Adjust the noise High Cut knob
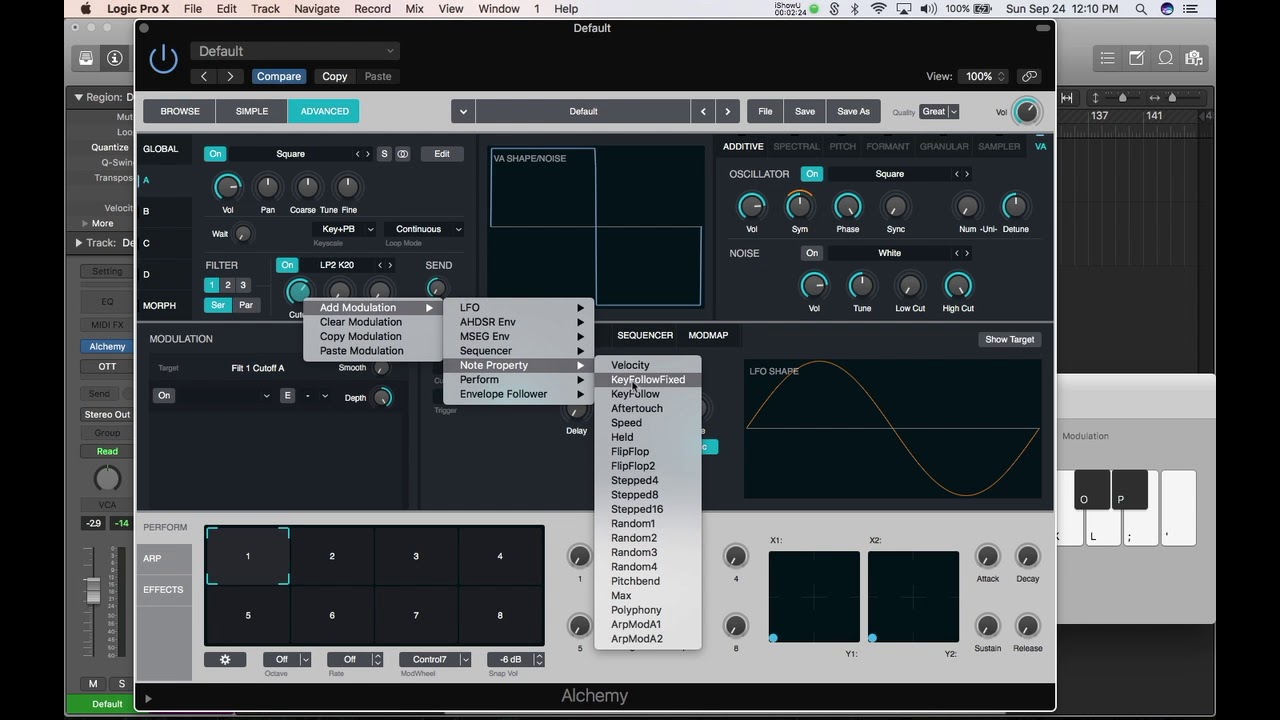This screenshot has width=1280, height=720. pos(958,286)
